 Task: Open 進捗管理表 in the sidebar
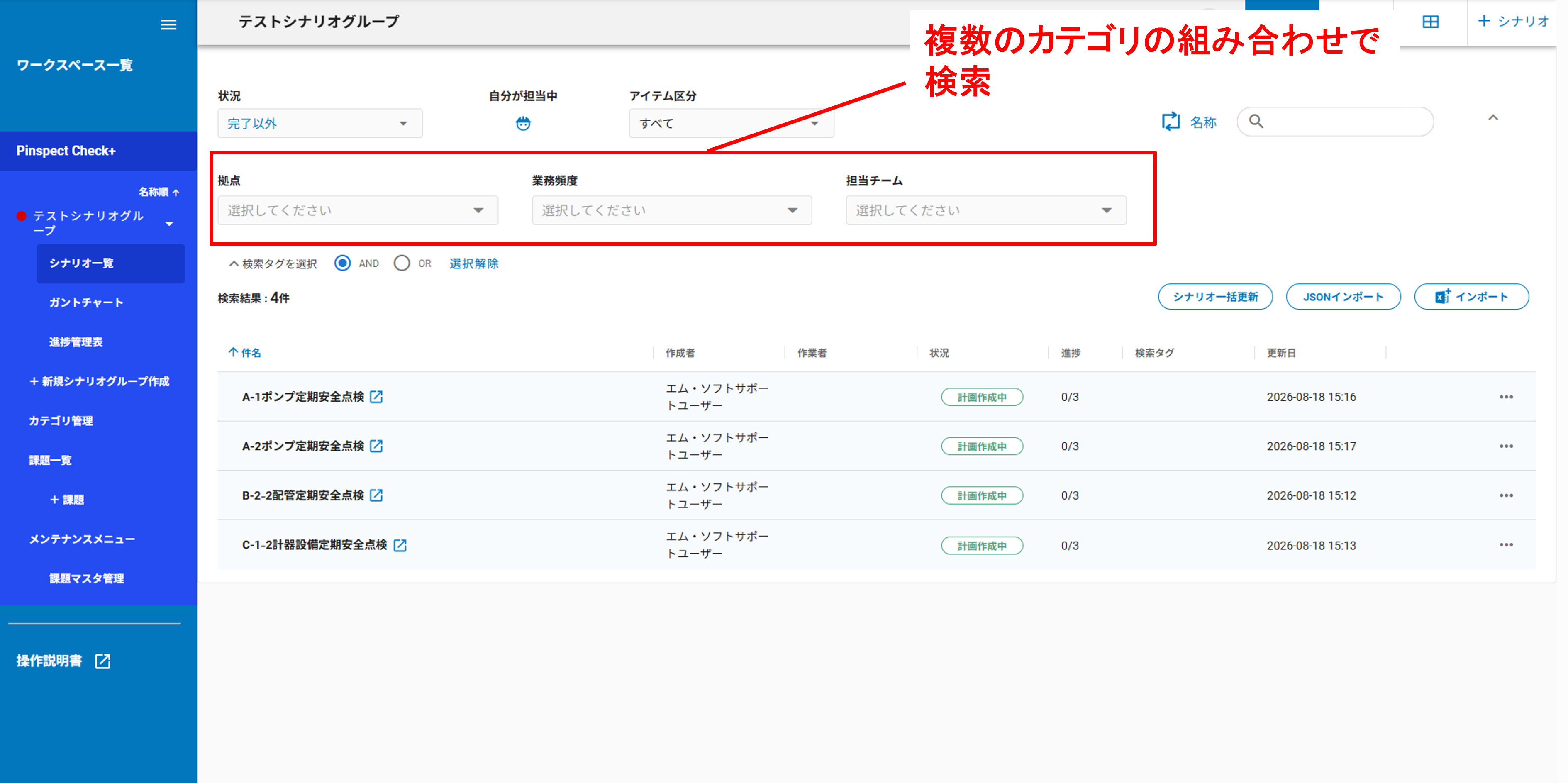pos(76,342)
